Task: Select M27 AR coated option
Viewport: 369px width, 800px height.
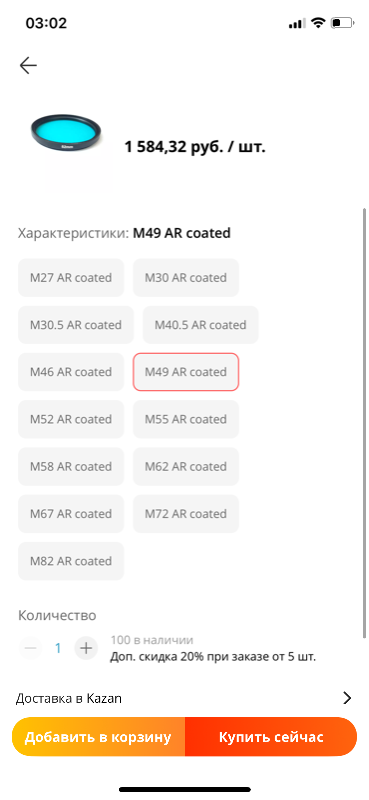Action: pyautogui.click(x=71, y=278)
